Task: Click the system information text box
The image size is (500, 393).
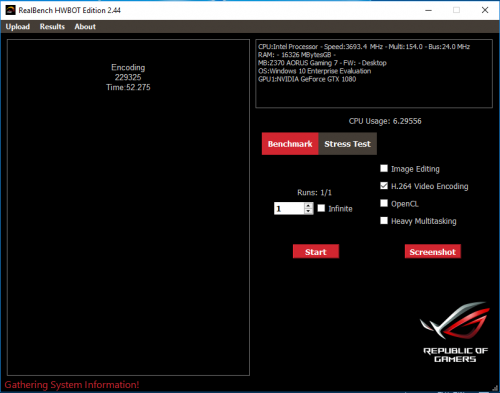Action: tap(374, 74)
